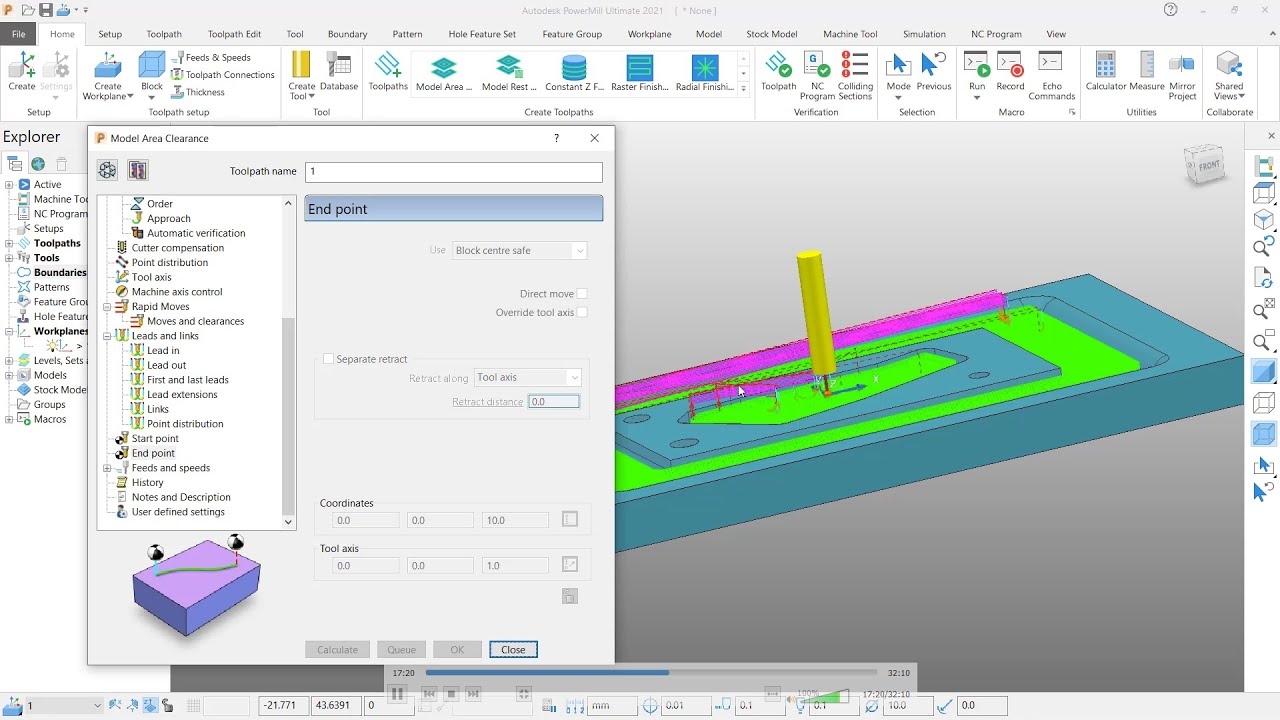Open the Toolpaths strategy selector
This screenshot has width=1280, height=720.
click(x=388, y=72)
